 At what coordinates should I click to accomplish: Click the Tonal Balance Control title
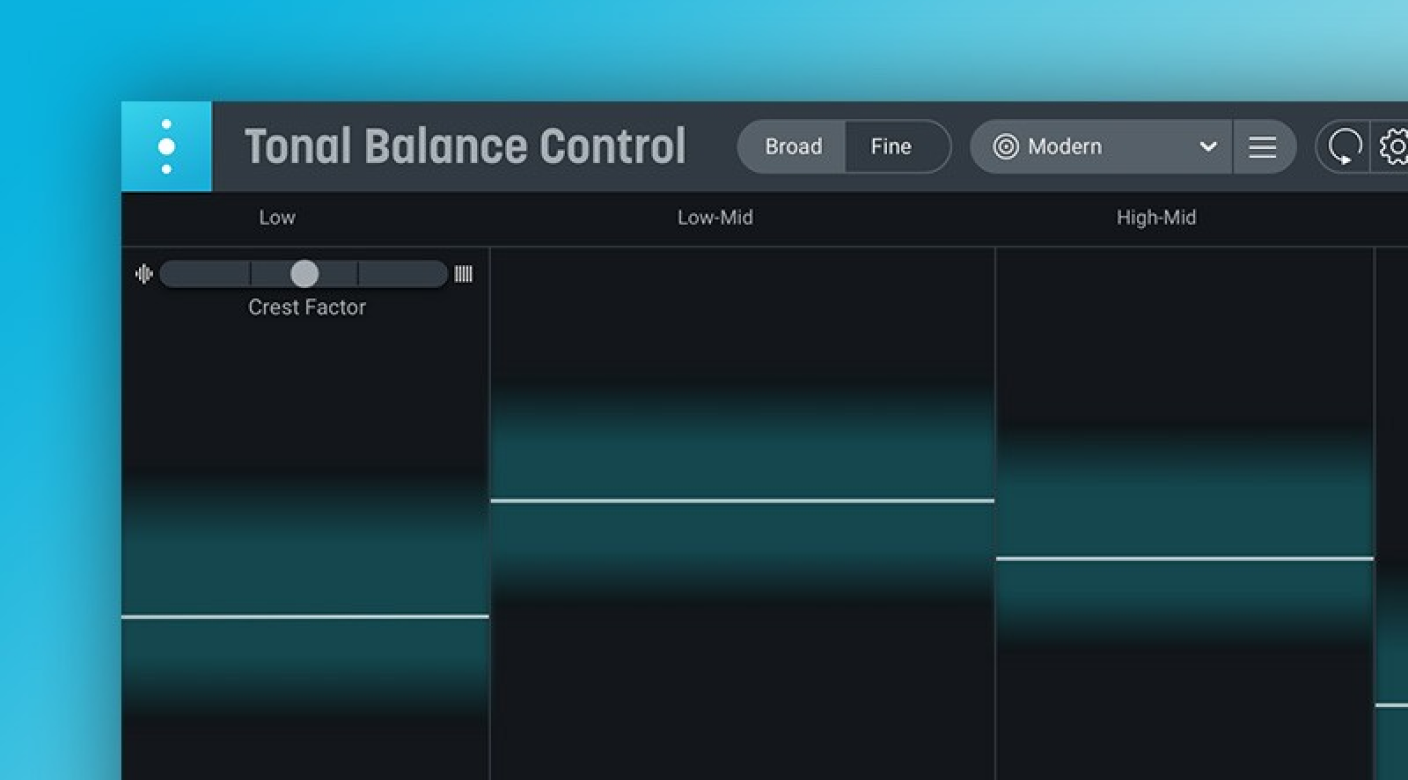click(465, 147)
